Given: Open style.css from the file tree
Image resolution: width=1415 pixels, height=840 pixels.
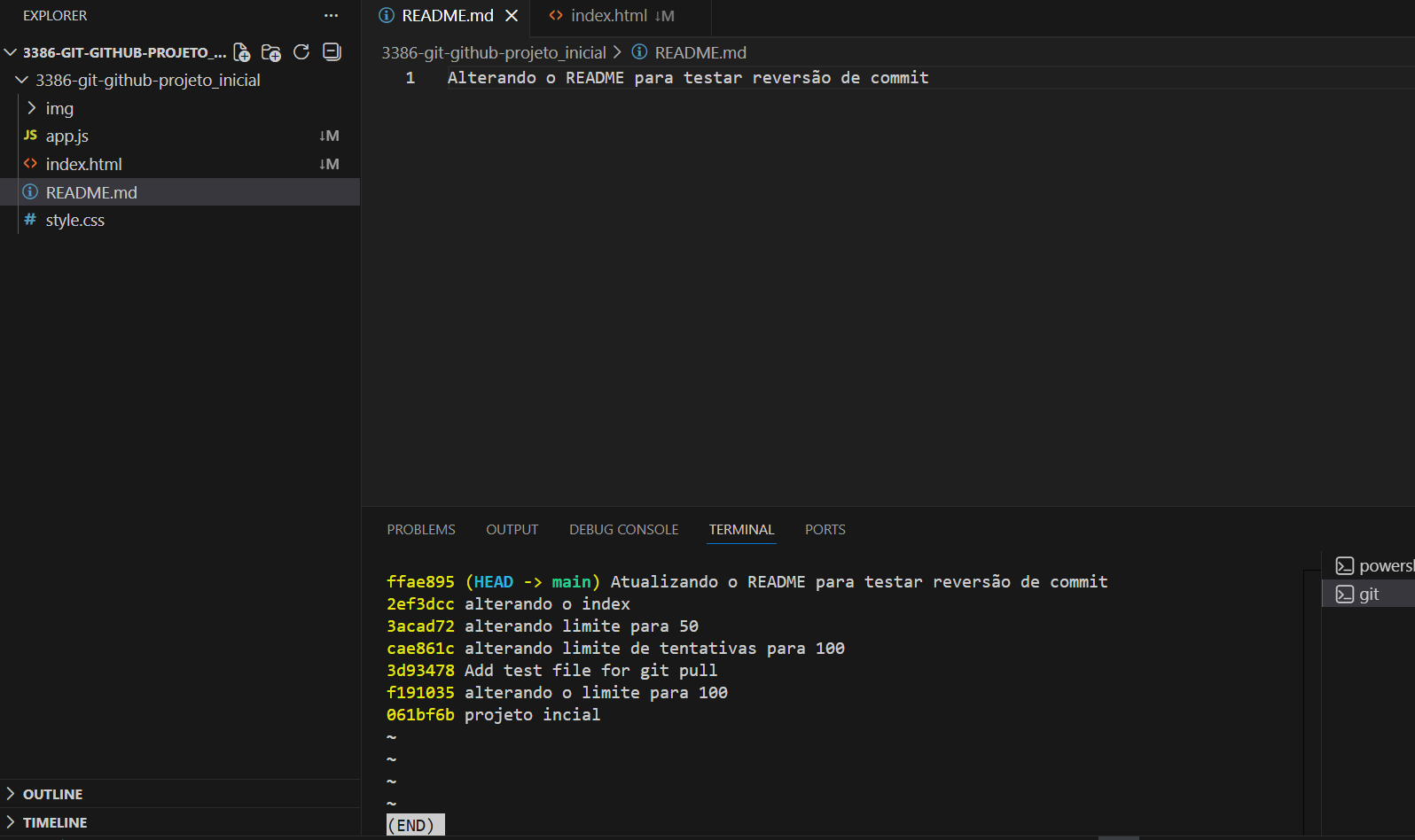Looking at the screenshot, I should pos(75,221).
